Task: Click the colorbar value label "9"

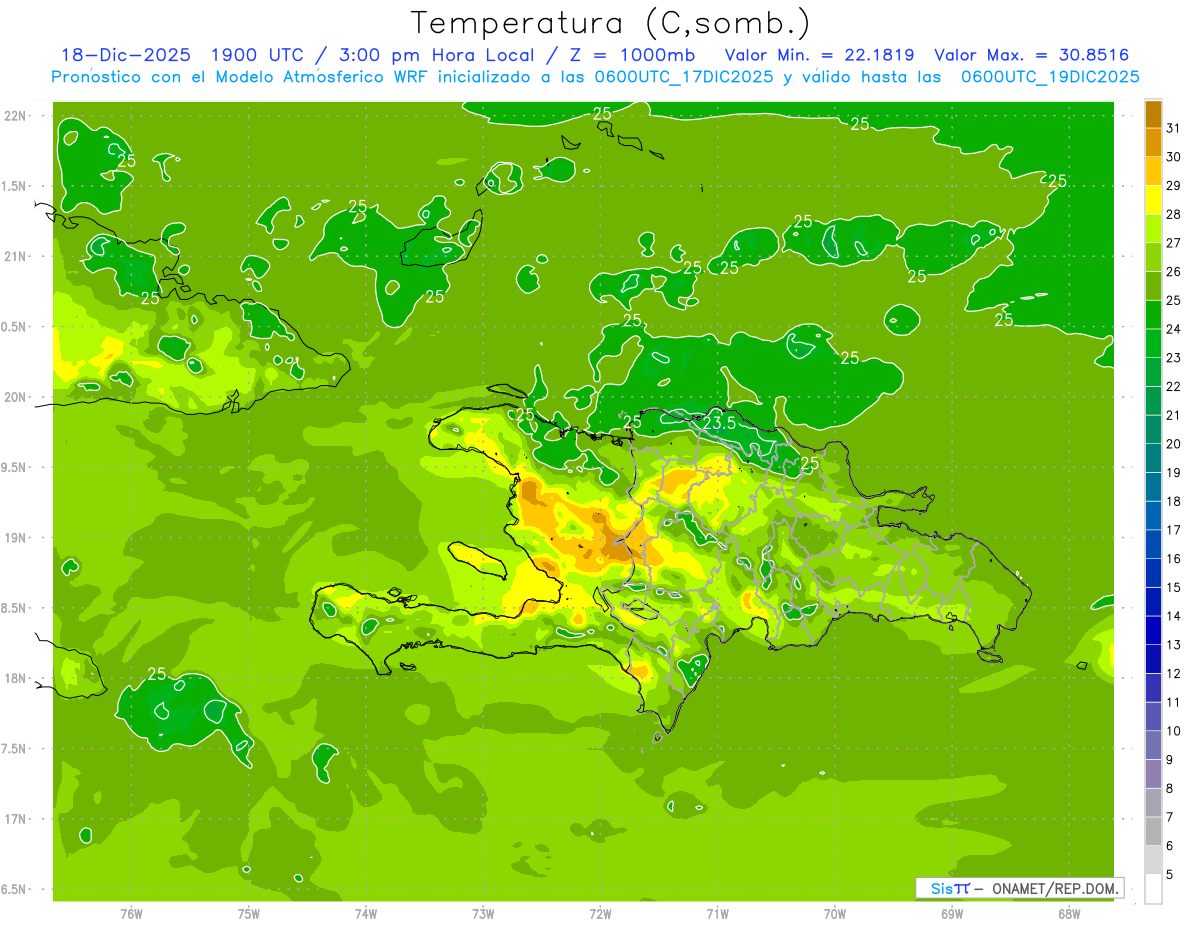Action: (1171, 760)
